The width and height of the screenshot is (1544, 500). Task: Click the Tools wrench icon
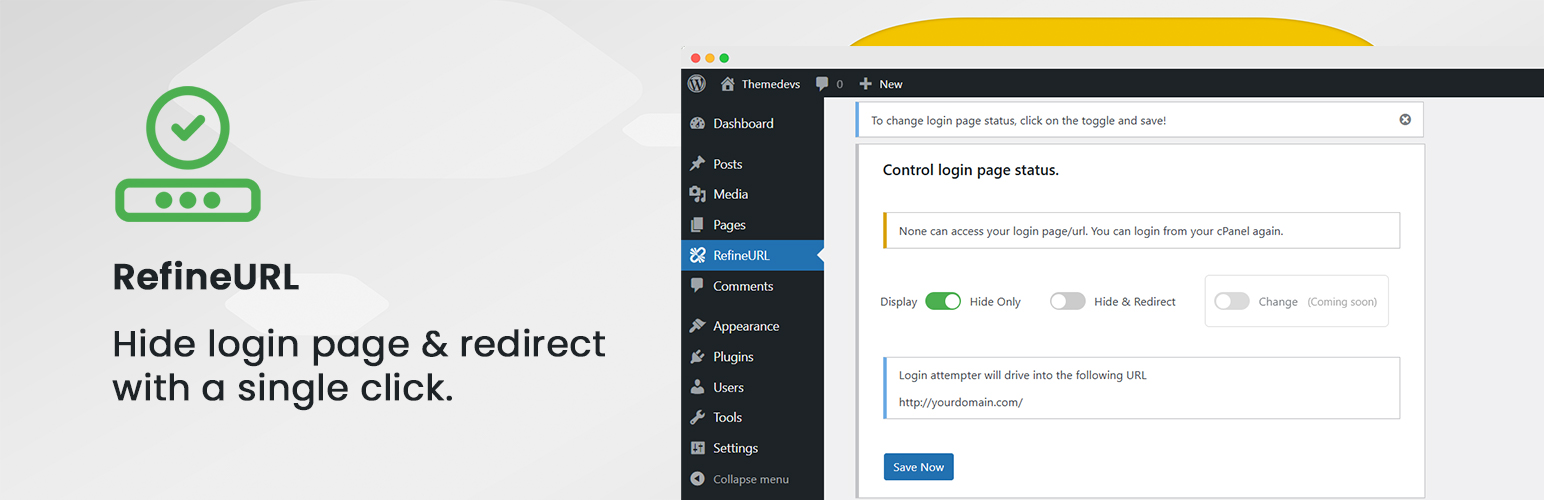tap(698, 418)
